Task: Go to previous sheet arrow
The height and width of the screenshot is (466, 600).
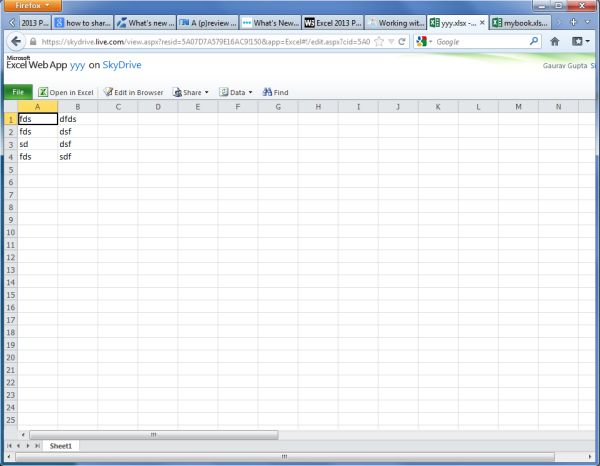Action: click(18, 446)
